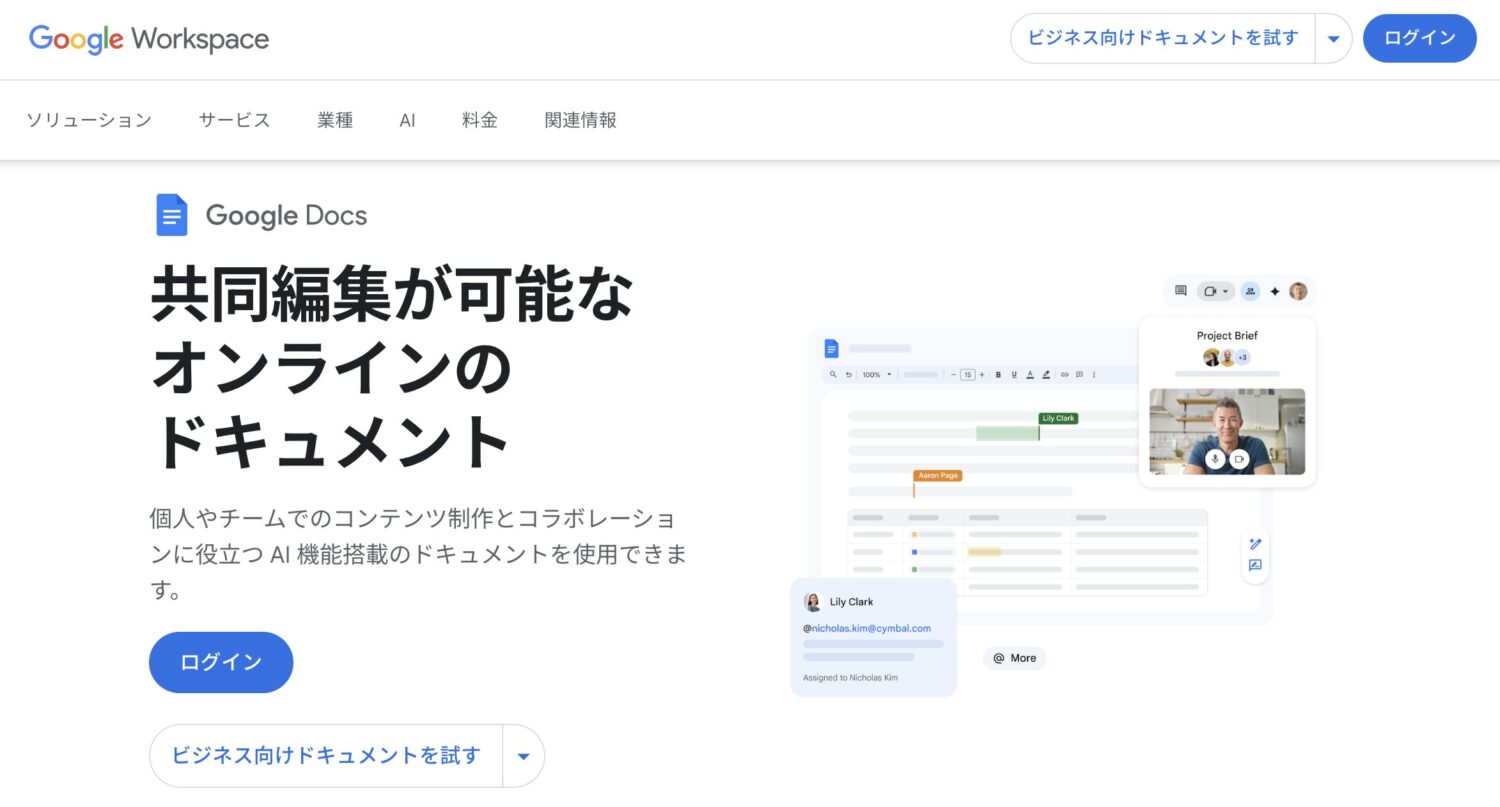The width and height of the screenshot is (1500, 807).
Task: Click the man's video call thumbnail
Action: [1227, 431]
